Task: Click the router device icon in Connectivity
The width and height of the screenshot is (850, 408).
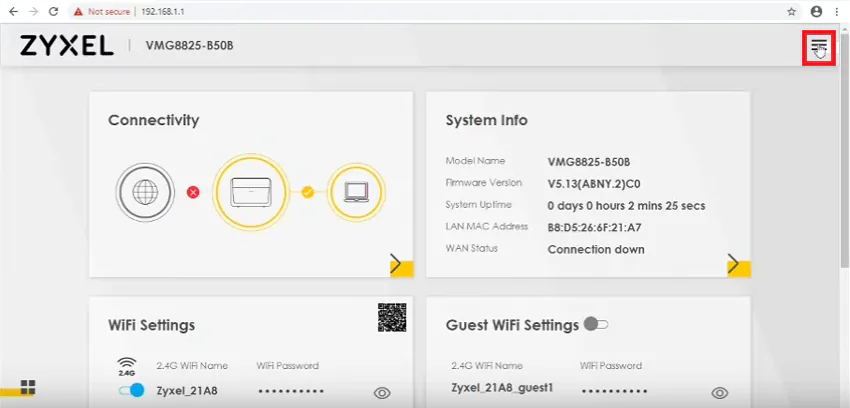Action: [x=250, y=192]
